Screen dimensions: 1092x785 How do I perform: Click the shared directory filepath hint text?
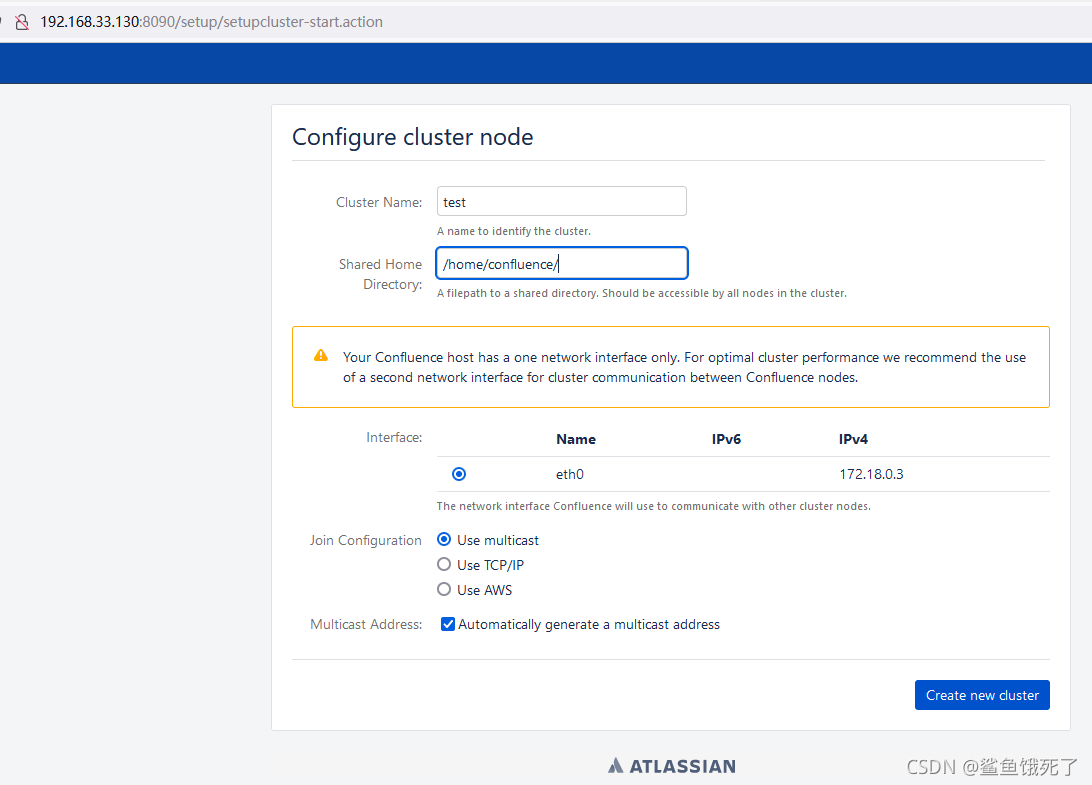(x=641, y=293)
